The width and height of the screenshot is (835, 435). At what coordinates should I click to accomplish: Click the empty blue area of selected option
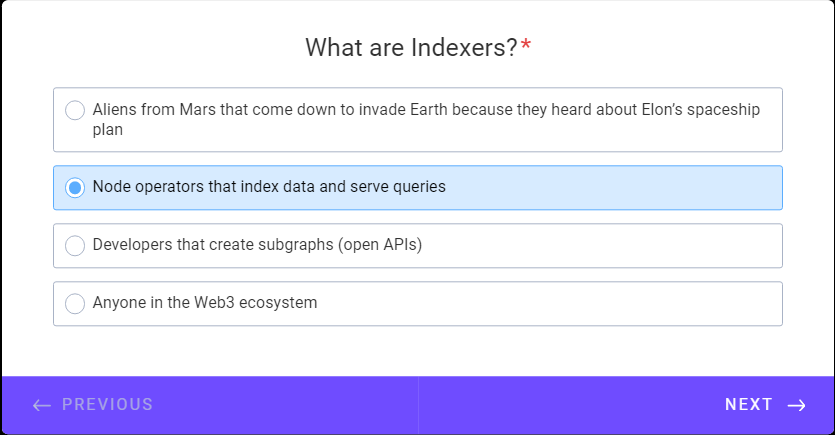[x=612, y=187]
